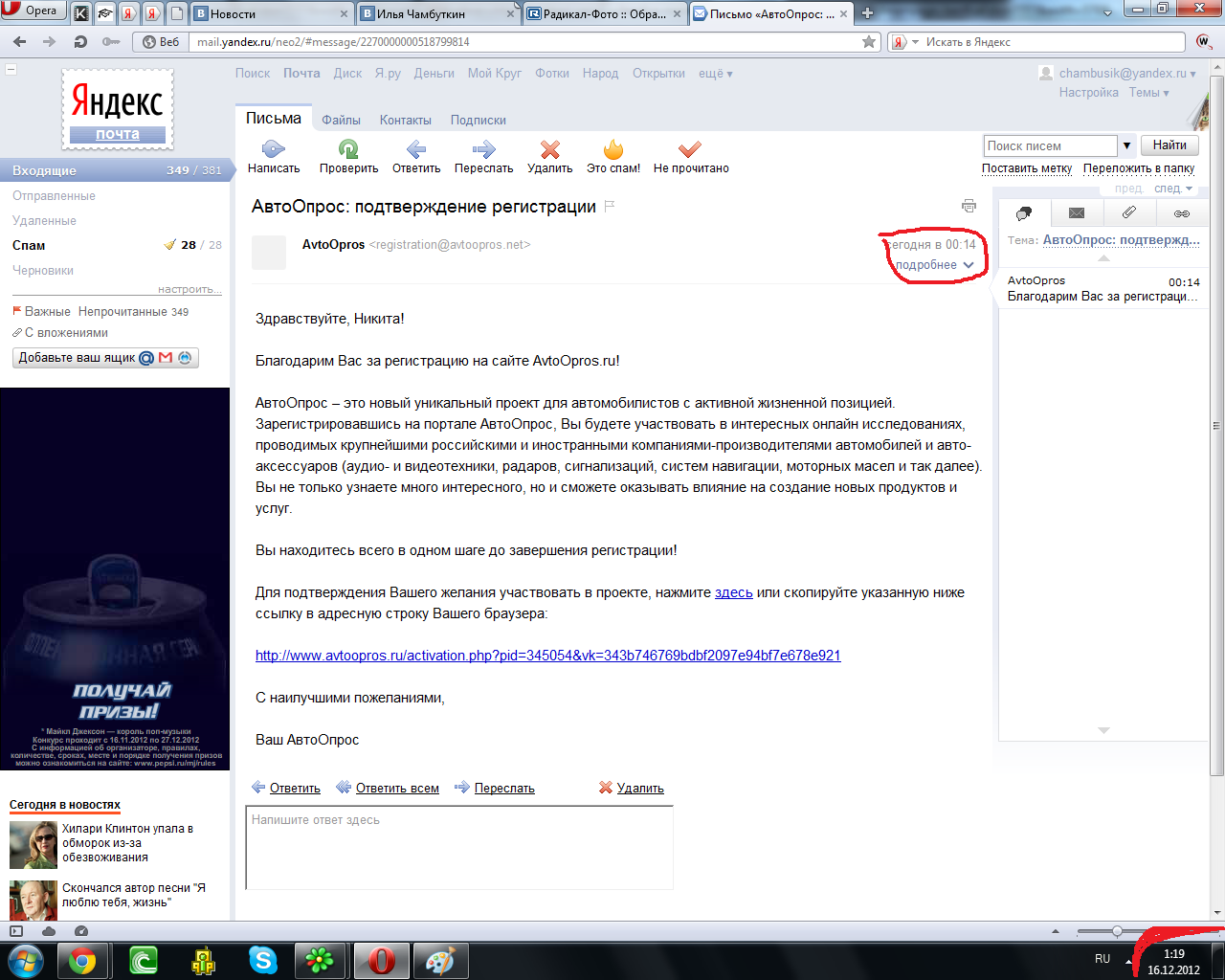Click the Написать compose icon

click(274, 149)
